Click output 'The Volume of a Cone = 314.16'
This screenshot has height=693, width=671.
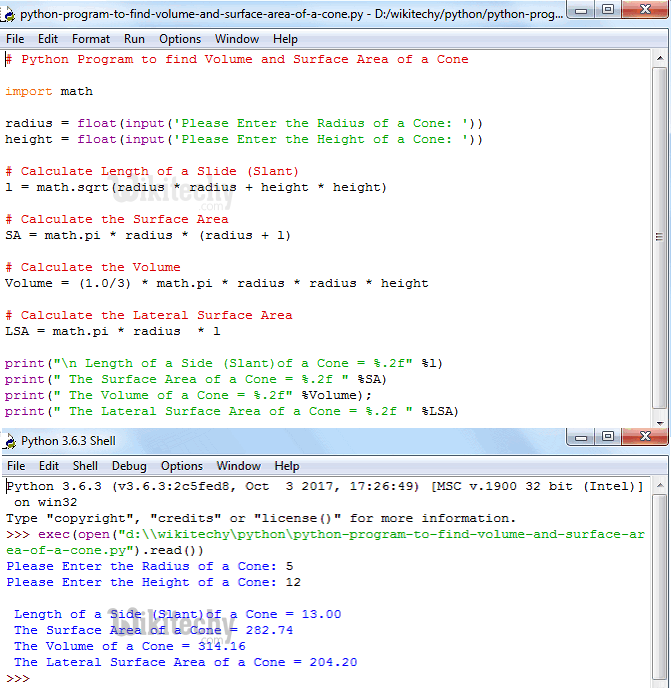tap(130, 646)
